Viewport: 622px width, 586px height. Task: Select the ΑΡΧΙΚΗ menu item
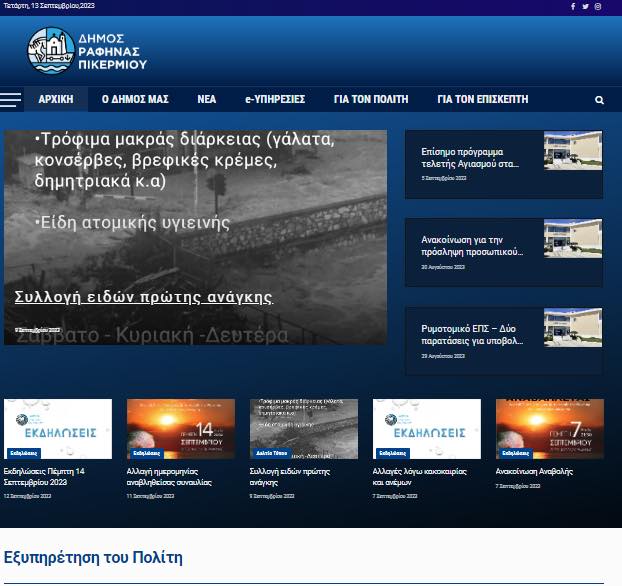(56, 99)
